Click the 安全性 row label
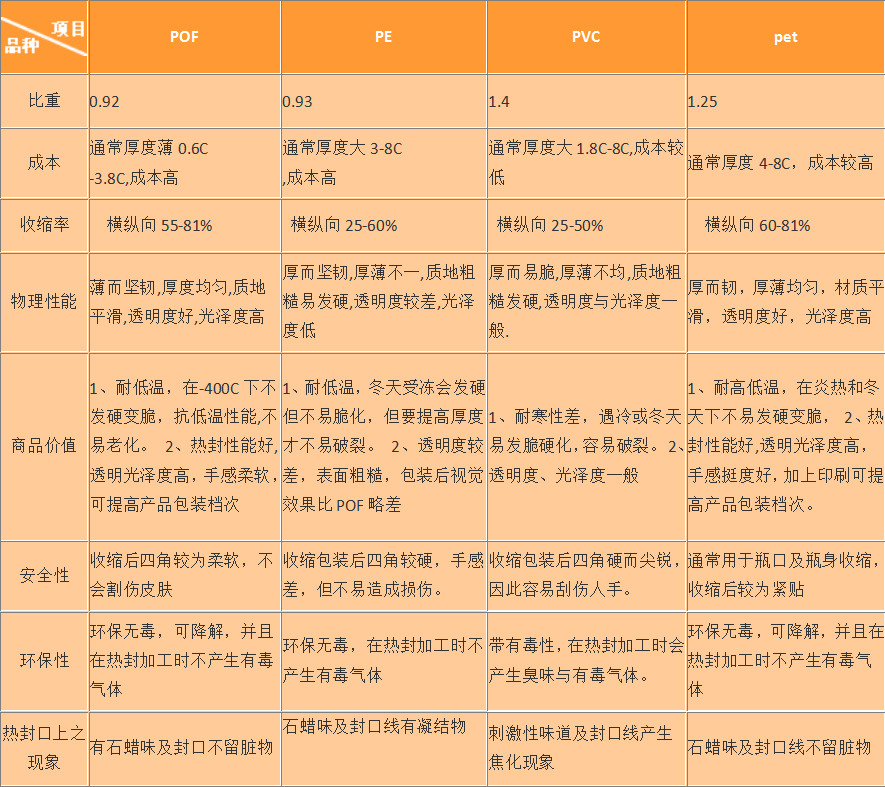 (44, 575)
